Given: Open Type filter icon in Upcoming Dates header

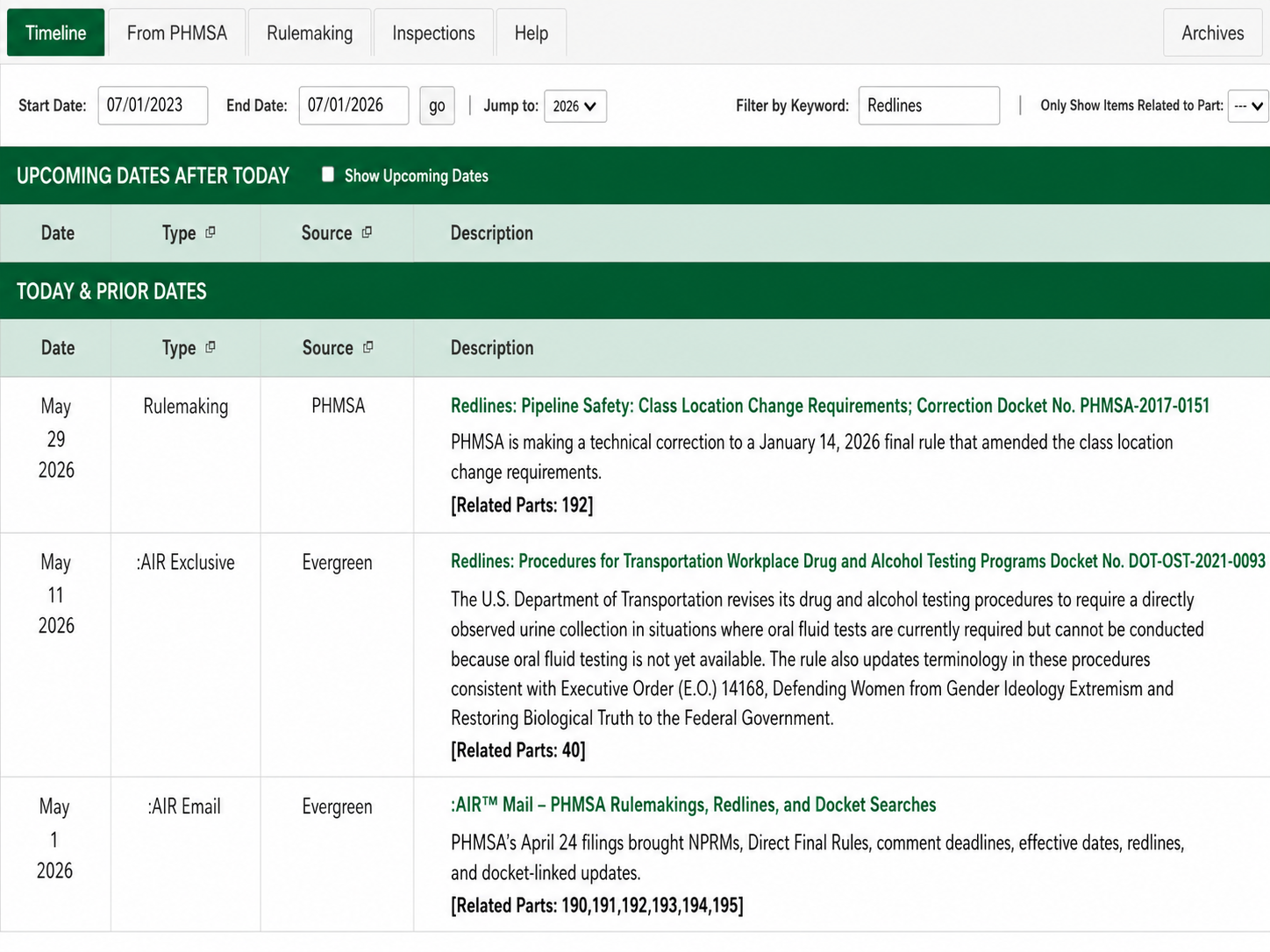Looking at the screenshot, I should (x=210, y=232).
